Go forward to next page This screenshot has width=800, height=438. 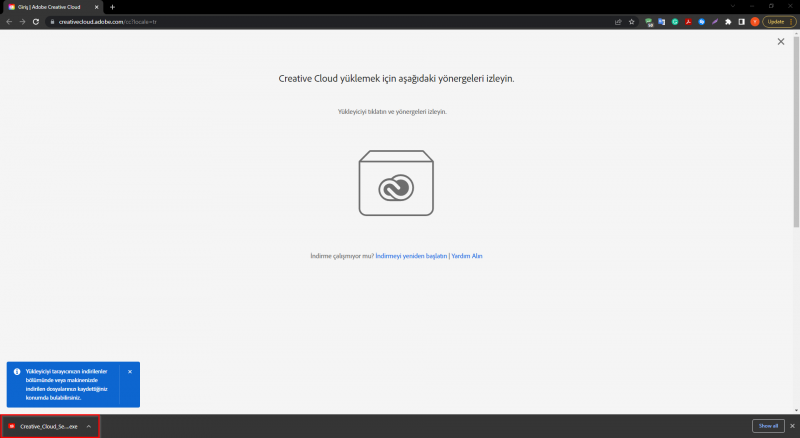coord(22,22)
